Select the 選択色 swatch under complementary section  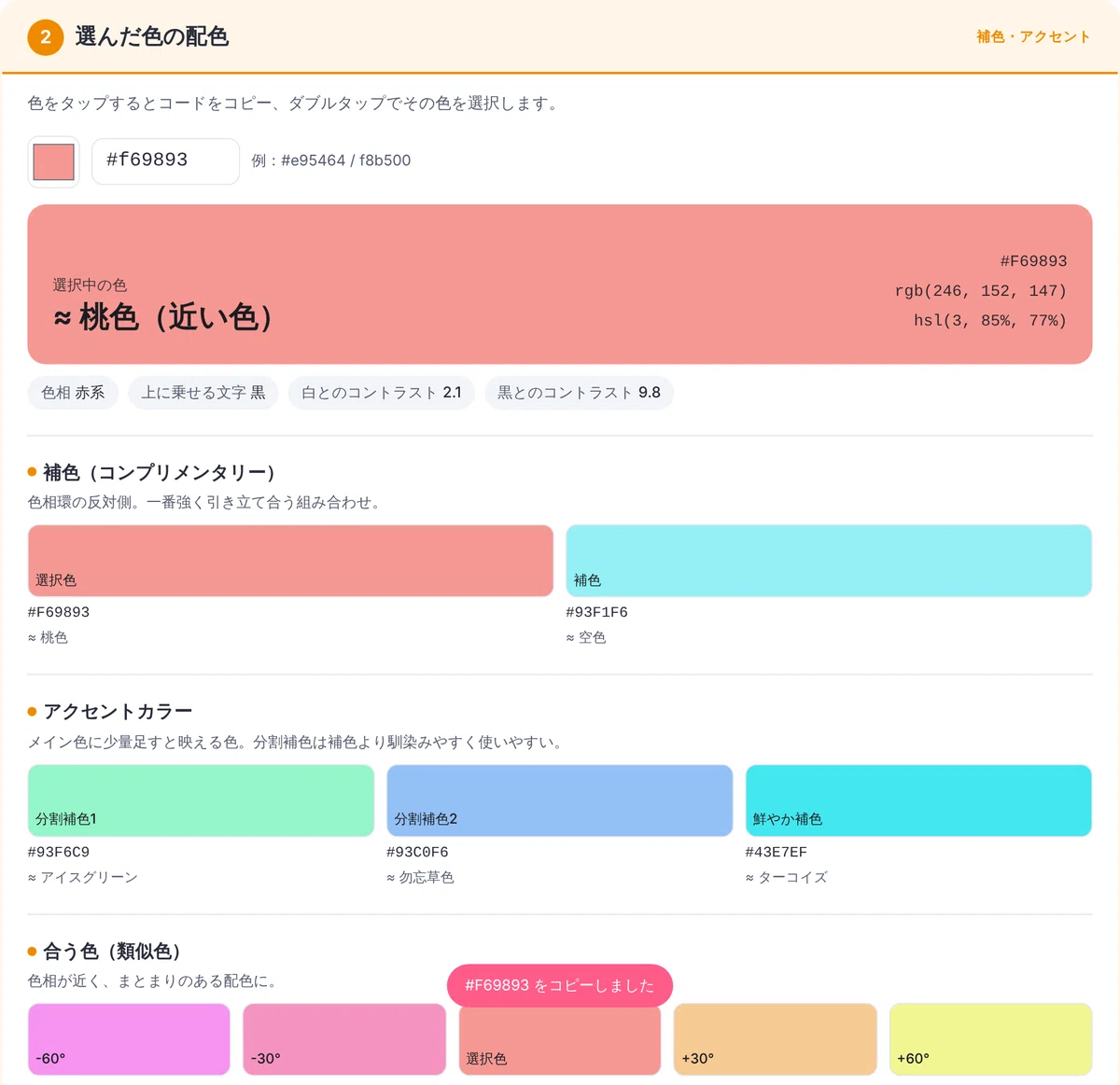pyautogui.click(x=290, y=561)
